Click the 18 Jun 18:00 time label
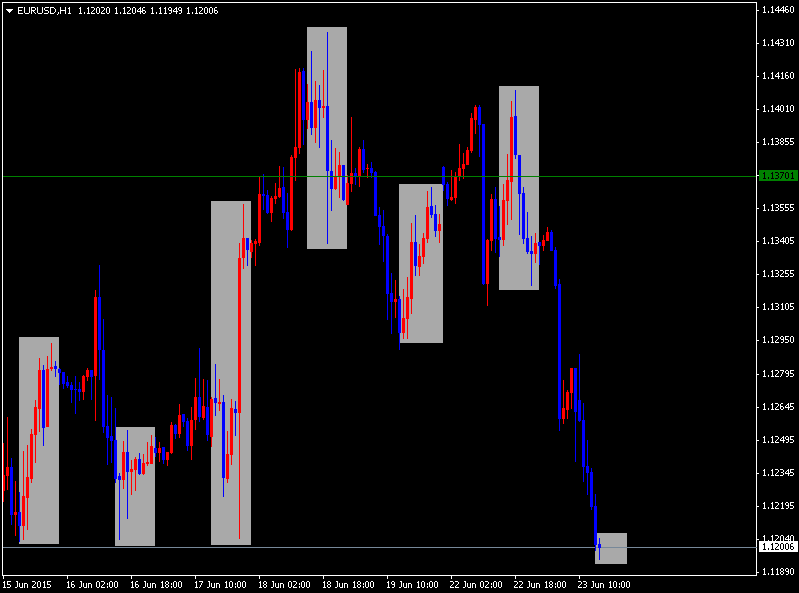The image size is (799, 593). pyautogui.click(x=348, y=584)
